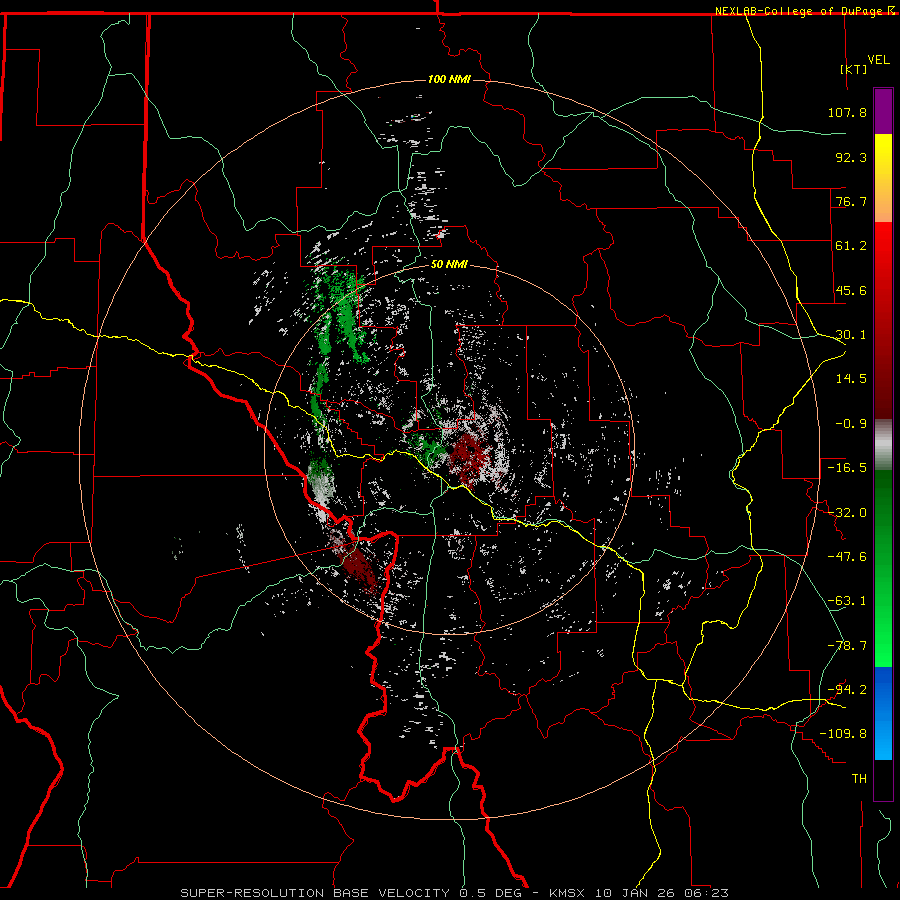Click the -78.7 legend value
The width and height of the screenshot is (900, 900).
pos(847,646)
